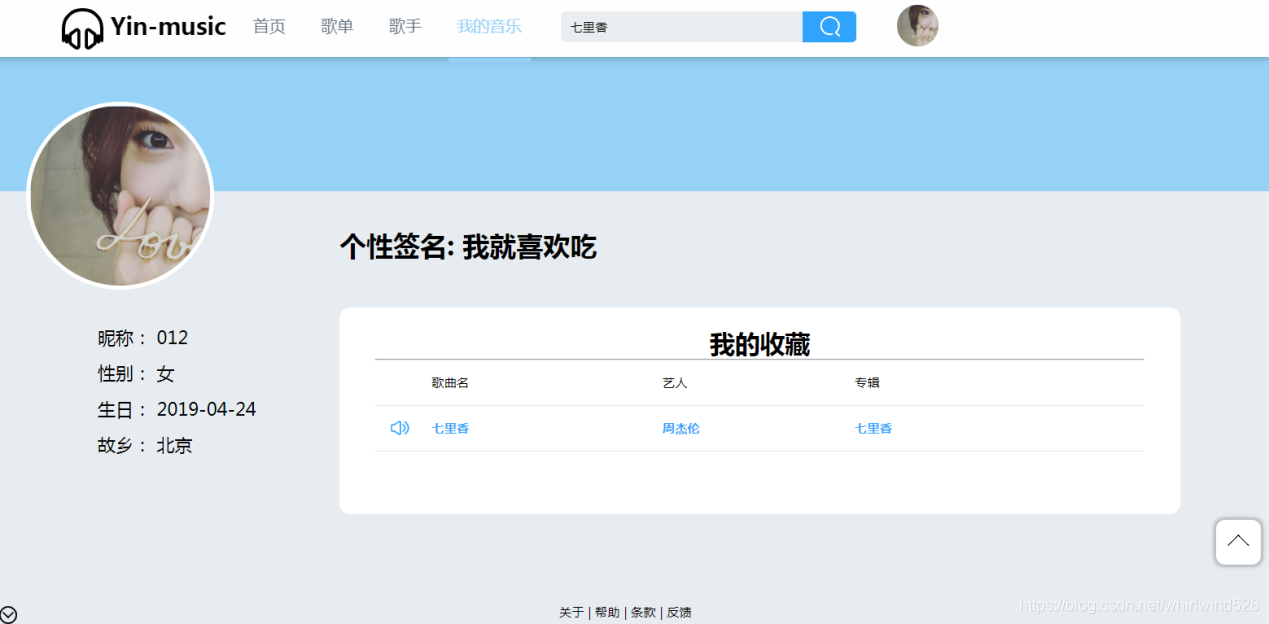Open the 歌单 tab
This screenshot has height=624, width=1269.
337,27
